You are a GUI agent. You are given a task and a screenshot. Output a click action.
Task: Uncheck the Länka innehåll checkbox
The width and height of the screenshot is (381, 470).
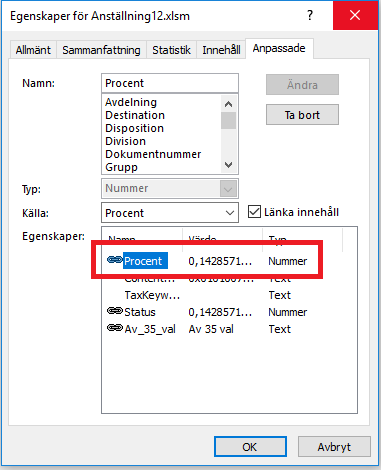(x=254, y=212)
